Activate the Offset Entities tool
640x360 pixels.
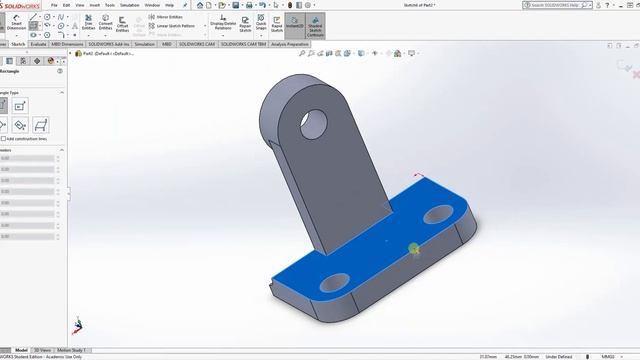[122, 24]
